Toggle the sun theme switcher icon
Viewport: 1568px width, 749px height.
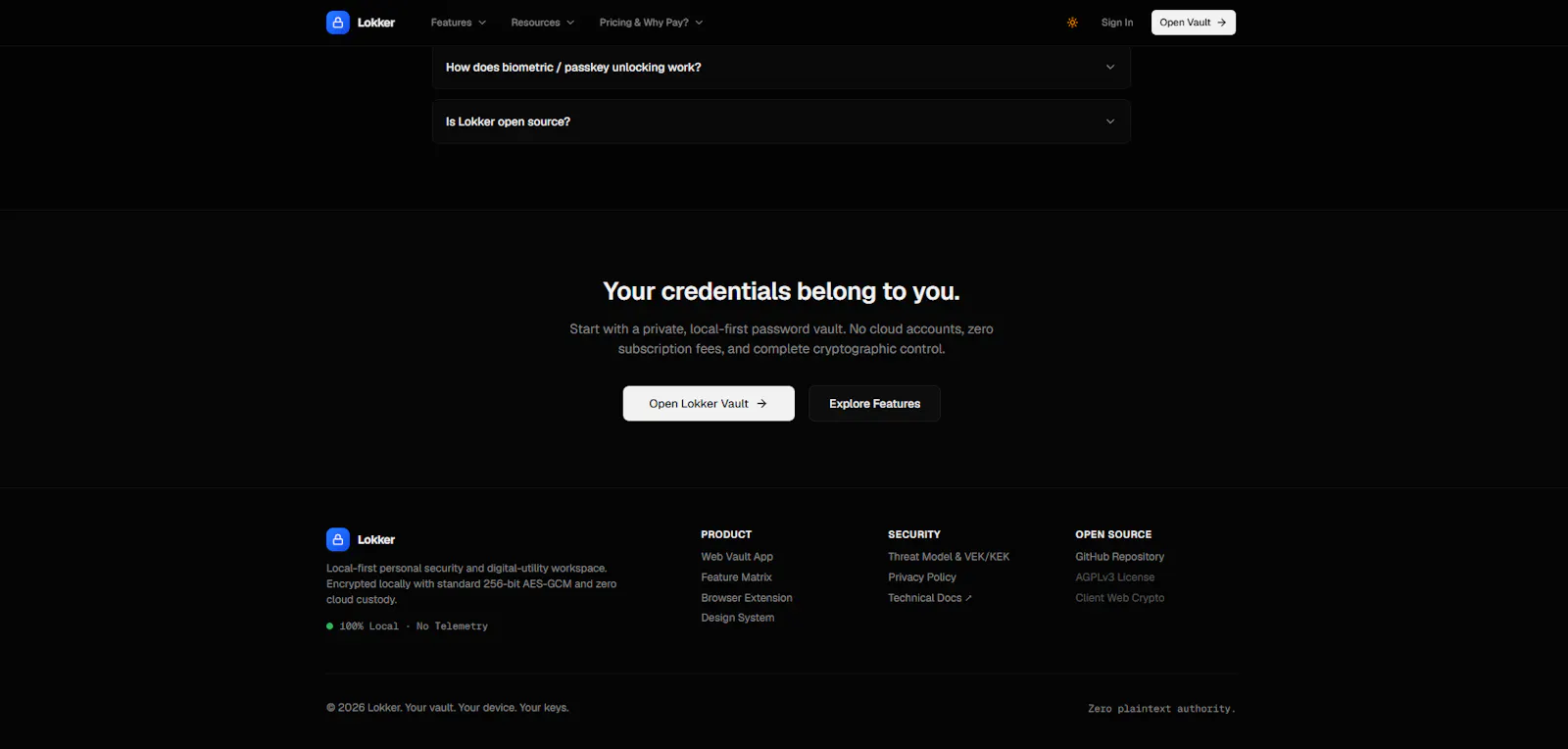coord(1072,23)
